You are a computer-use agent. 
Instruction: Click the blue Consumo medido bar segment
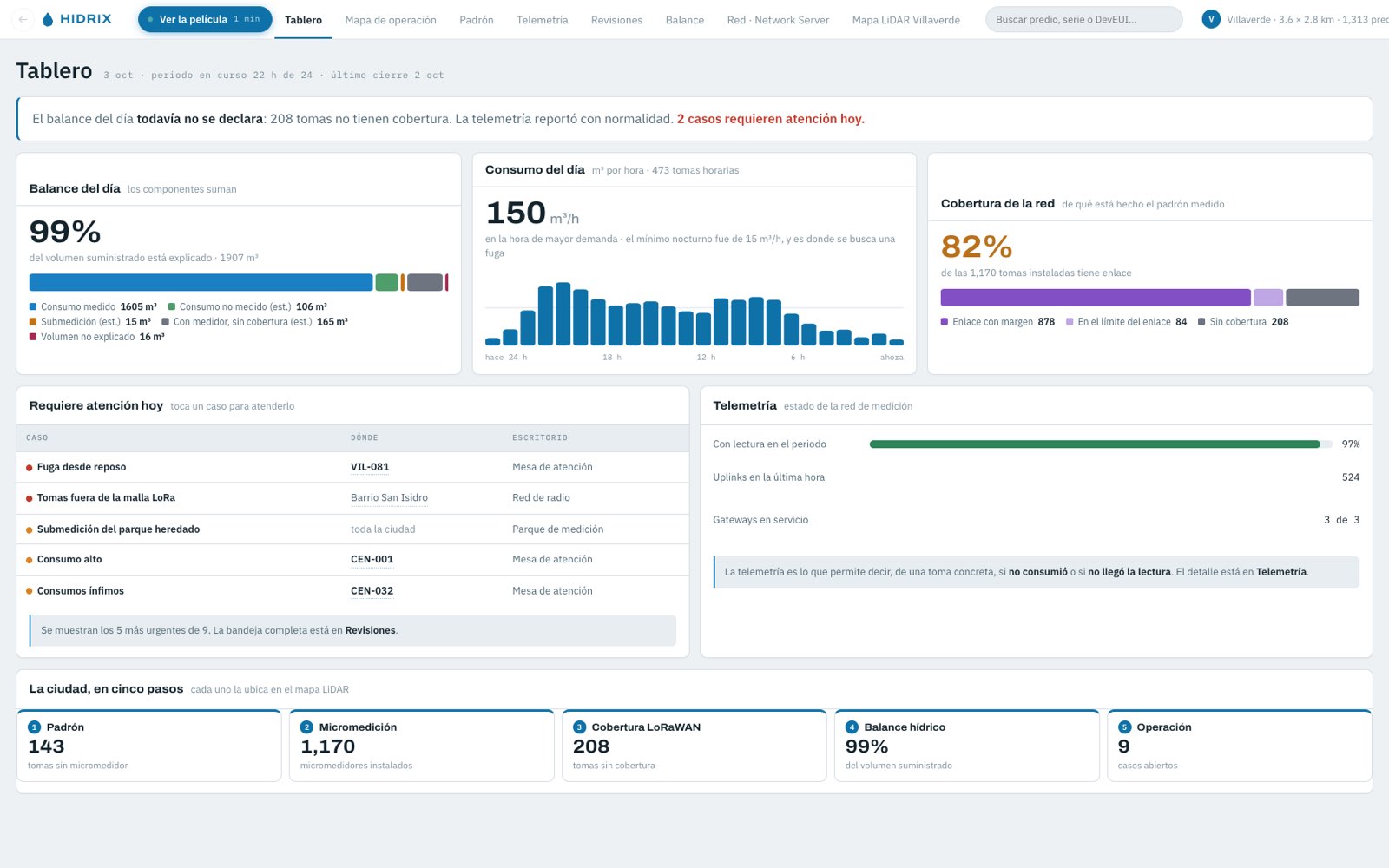coord(201,282)
